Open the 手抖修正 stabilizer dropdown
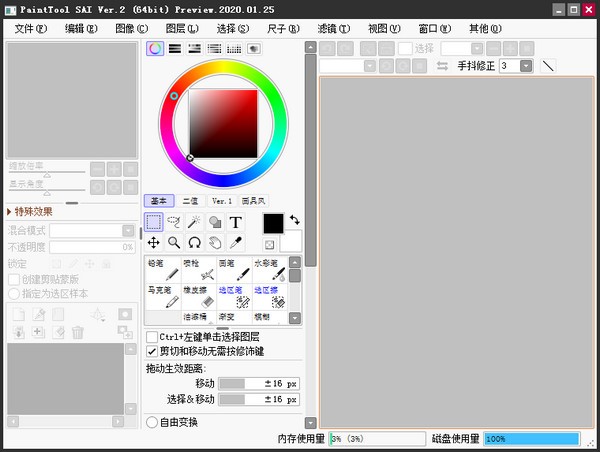 click(x=516, y=66)
